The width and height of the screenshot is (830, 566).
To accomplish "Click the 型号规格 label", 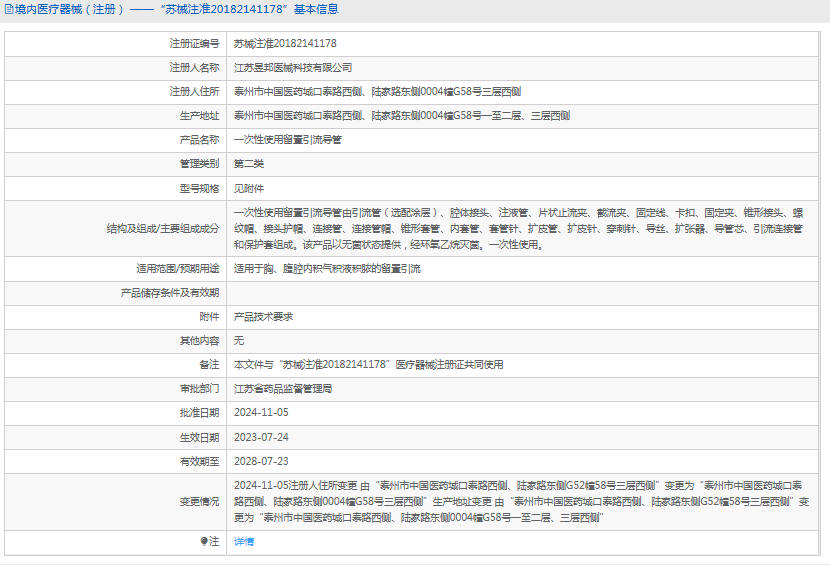I will 199,188.
